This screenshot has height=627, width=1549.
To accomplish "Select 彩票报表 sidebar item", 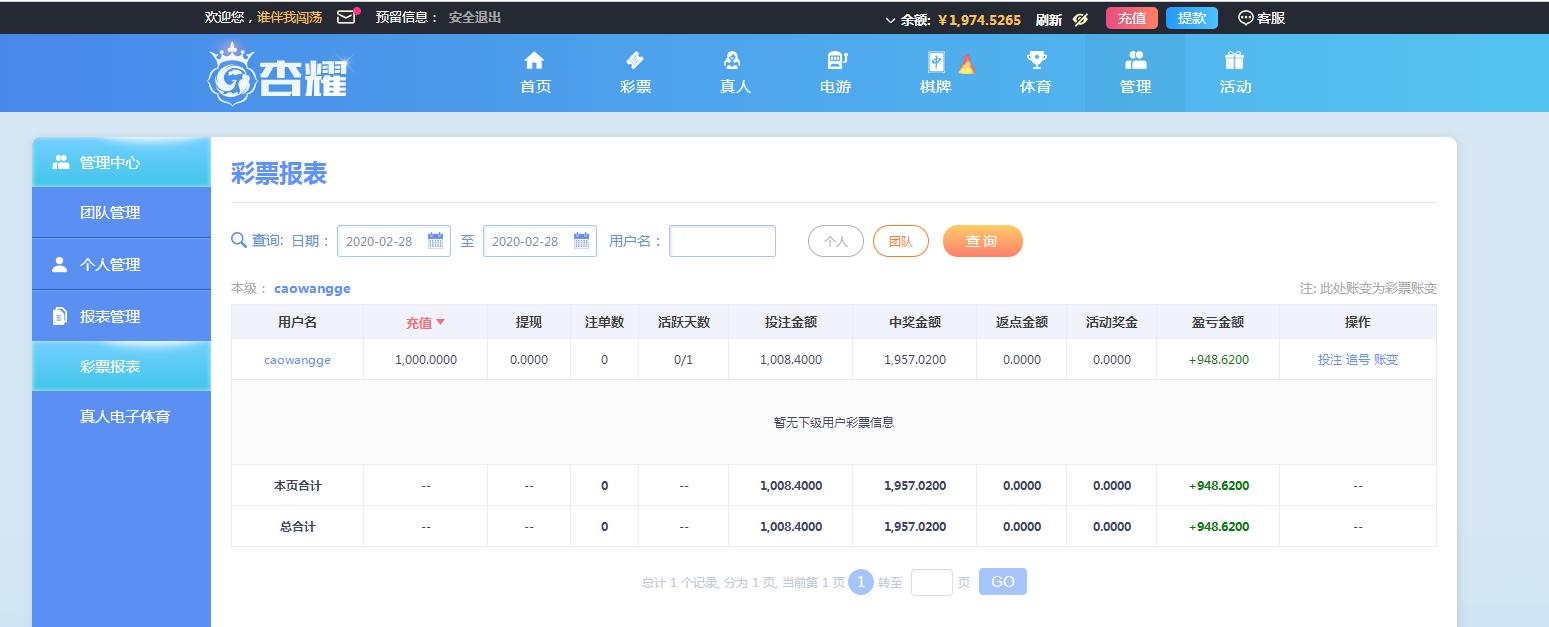I will (x=121, y=366).
